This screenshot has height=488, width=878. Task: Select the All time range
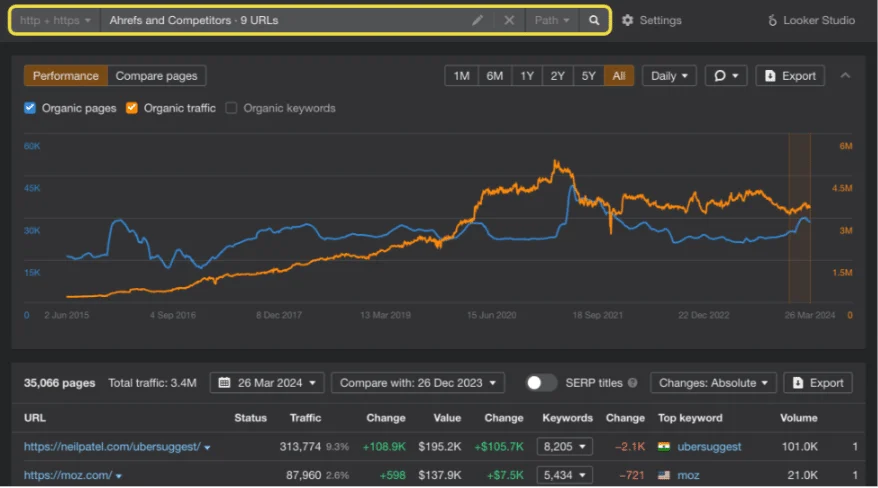point(619,76)
